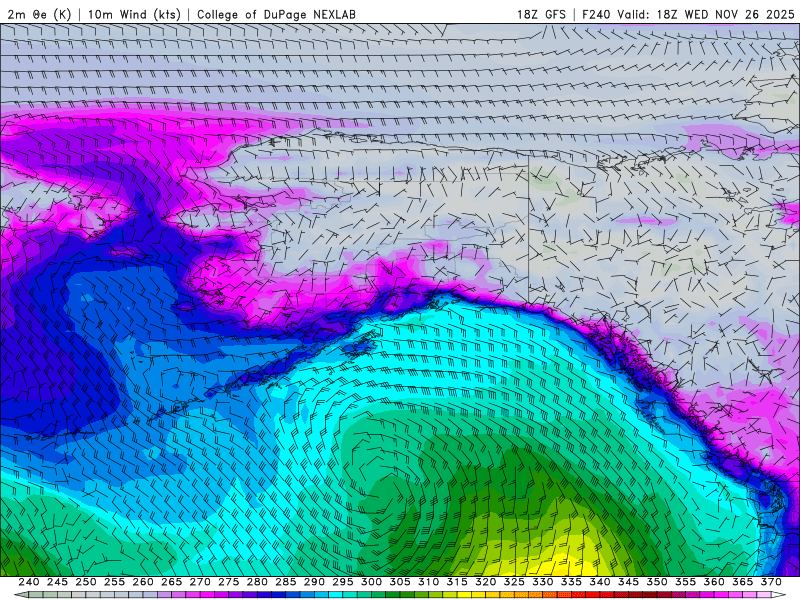
Task: Click the 240 value on the color scale
Action: [29, 582]
